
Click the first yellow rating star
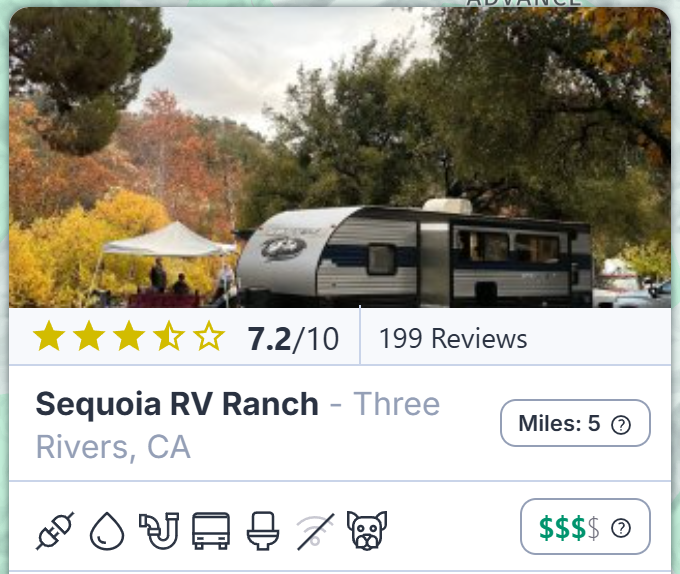[49, 336]
